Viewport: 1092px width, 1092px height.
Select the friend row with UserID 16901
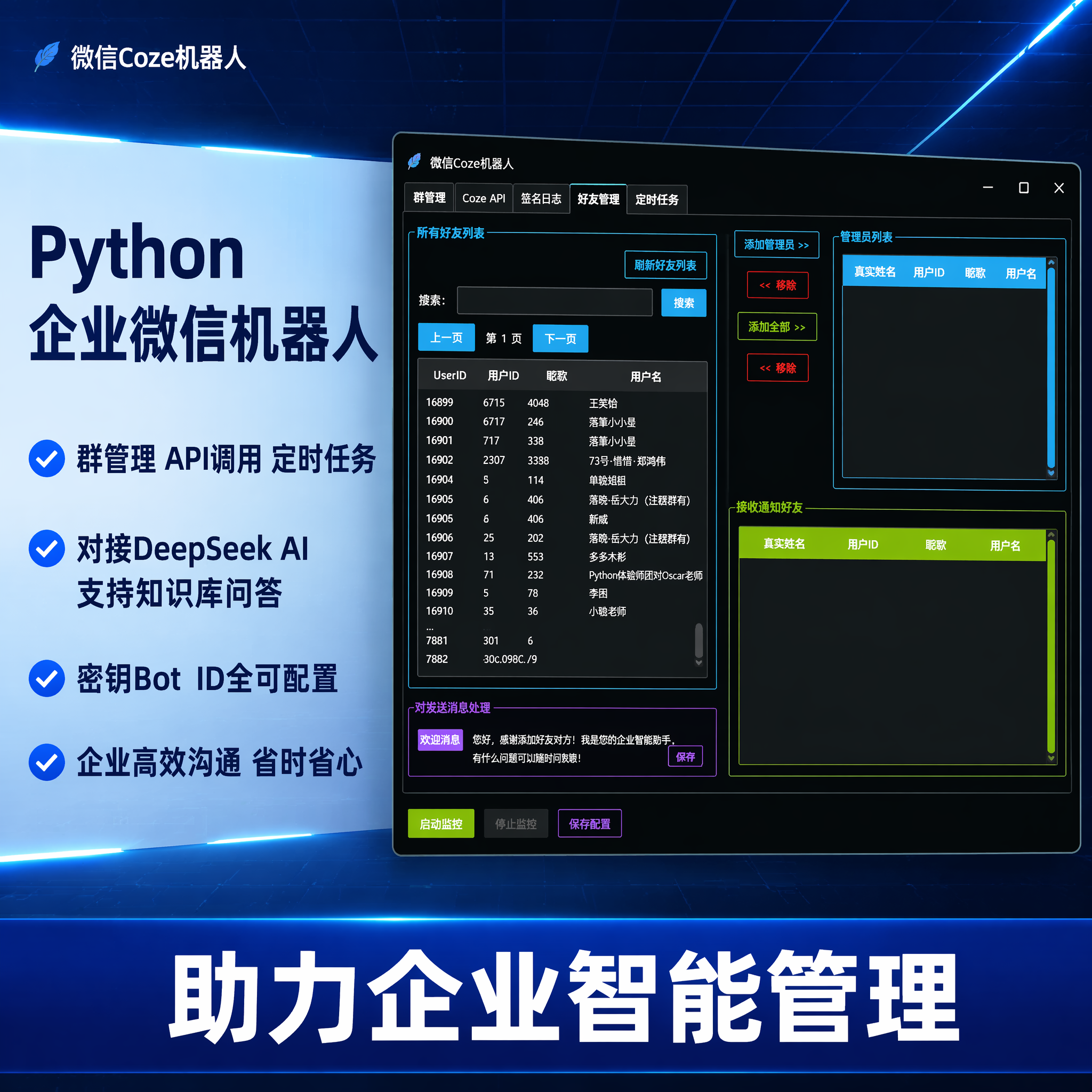click(x=563, y=441)
